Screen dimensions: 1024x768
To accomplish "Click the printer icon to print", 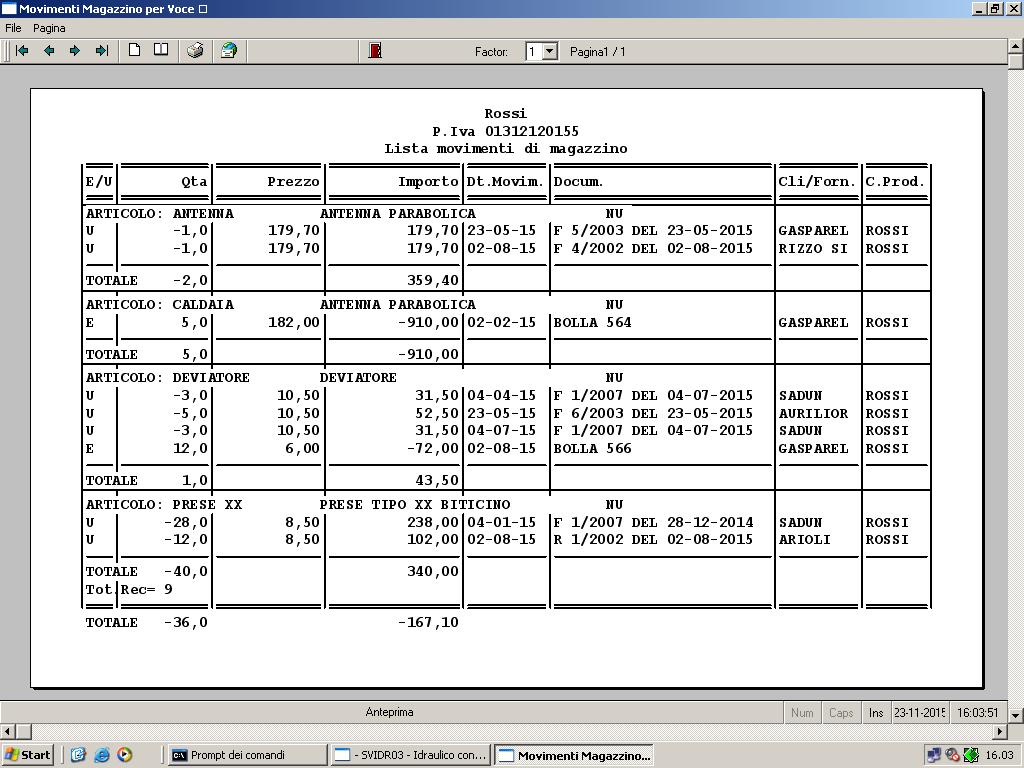I will click(x=195, y=50).
